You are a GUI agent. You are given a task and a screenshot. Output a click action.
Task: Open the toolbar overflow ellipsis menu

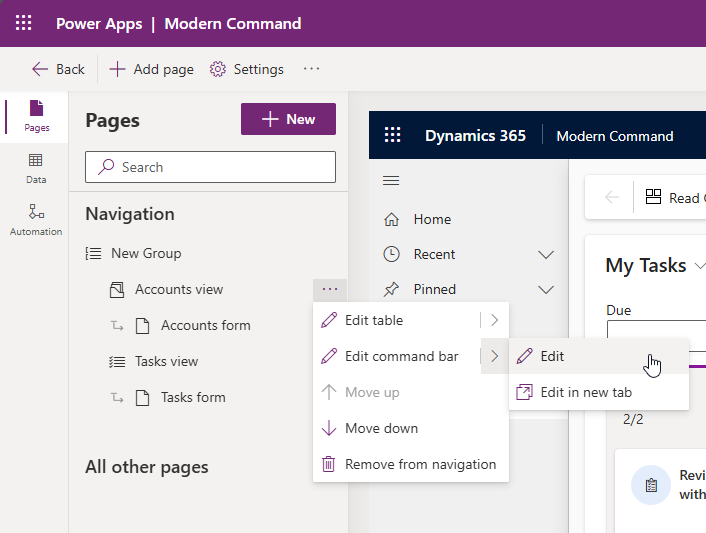[x=311, y=69]
